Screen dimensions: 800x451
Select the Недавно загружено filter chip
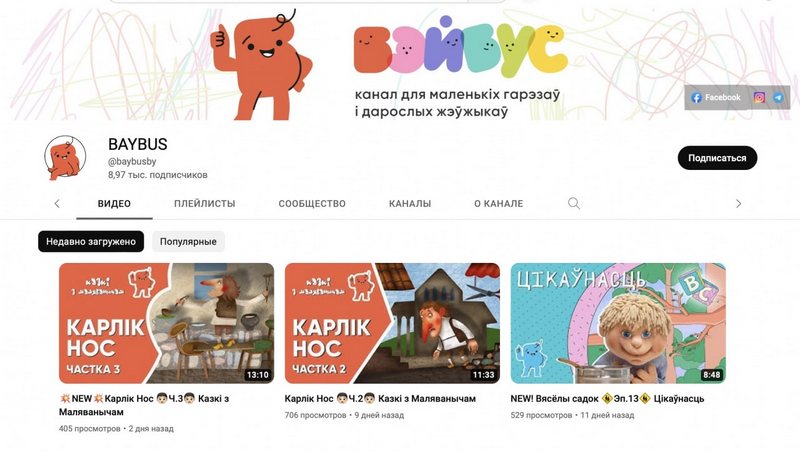pos(91,241)
